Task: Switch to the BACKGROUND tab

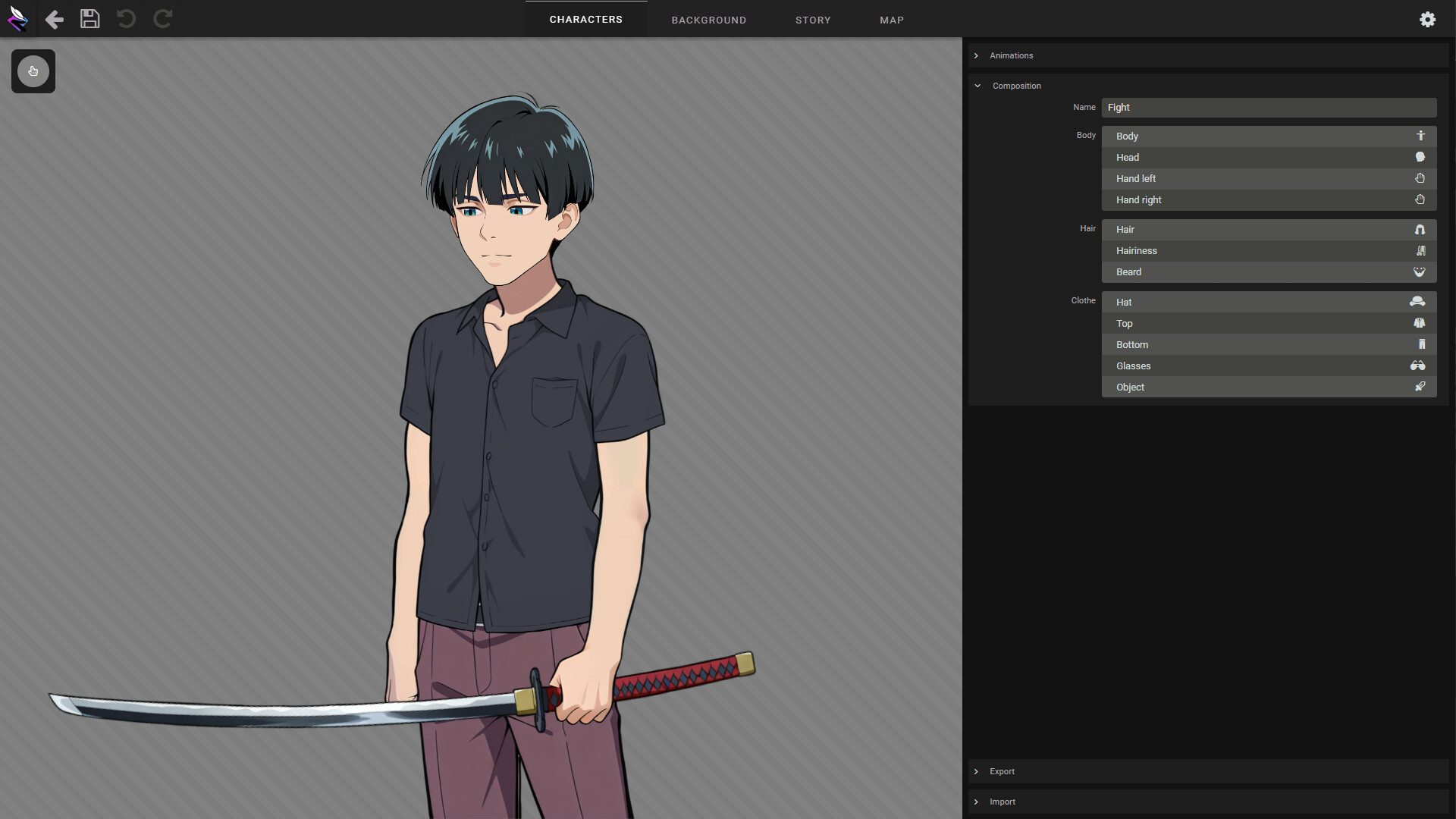Action: [x=708, y=20]
